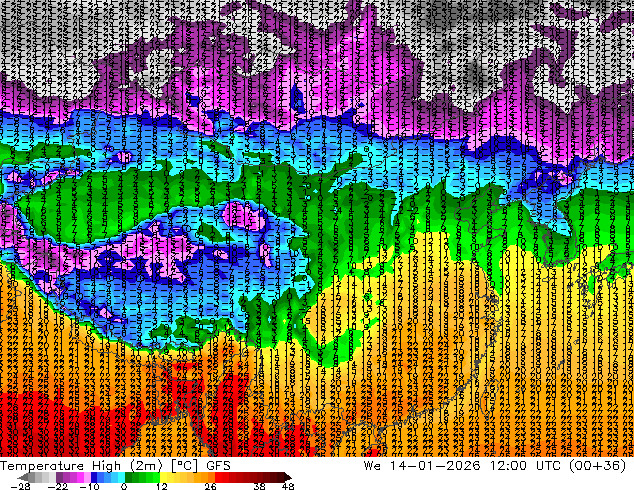Image resolution: width=634 pixels, height=490 pixels.
Task: Click the cyan swatch just left of 0
Action: click(121, 477)
